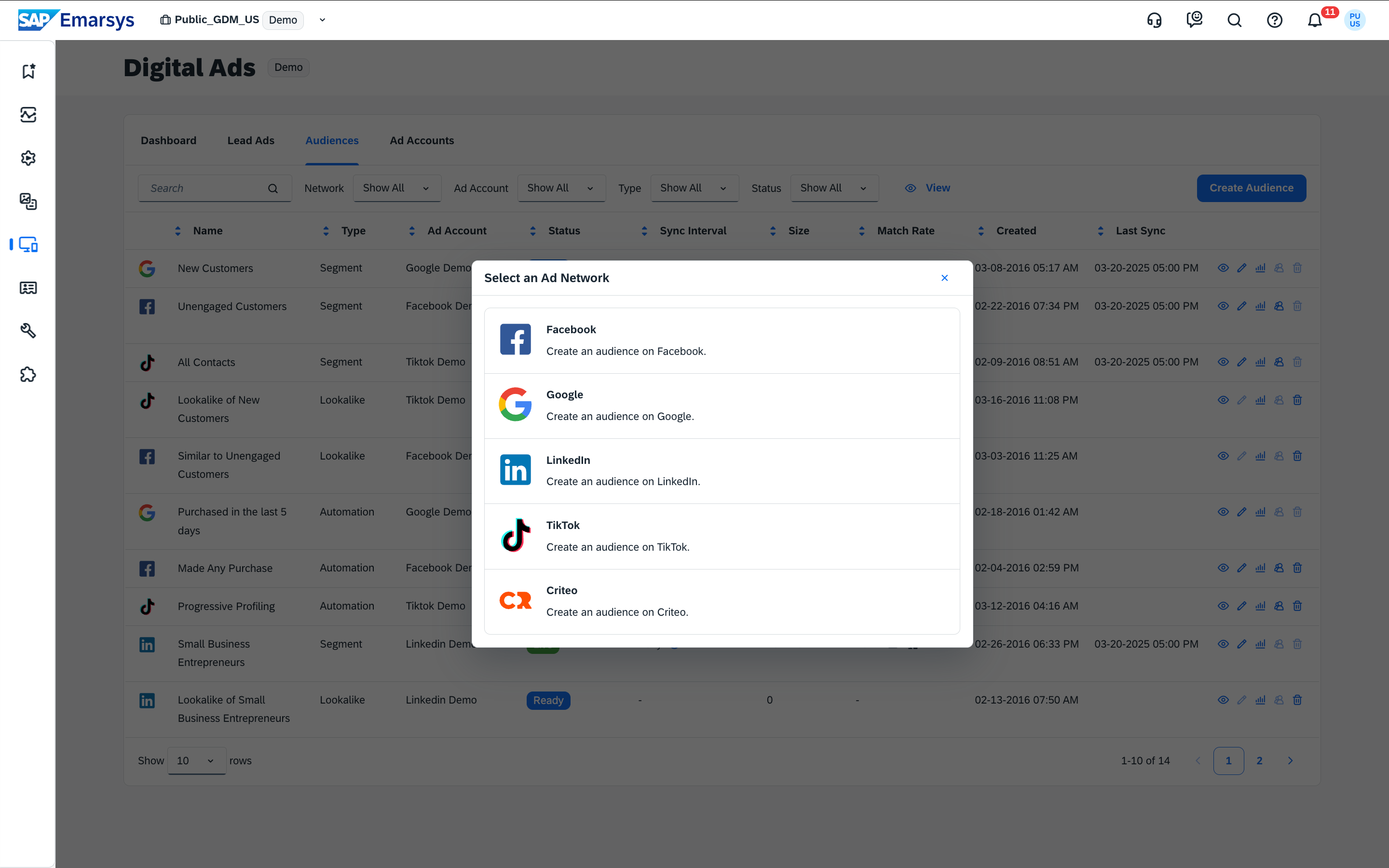Switch to the Ad Accounts tab

[x=422, y=141]
